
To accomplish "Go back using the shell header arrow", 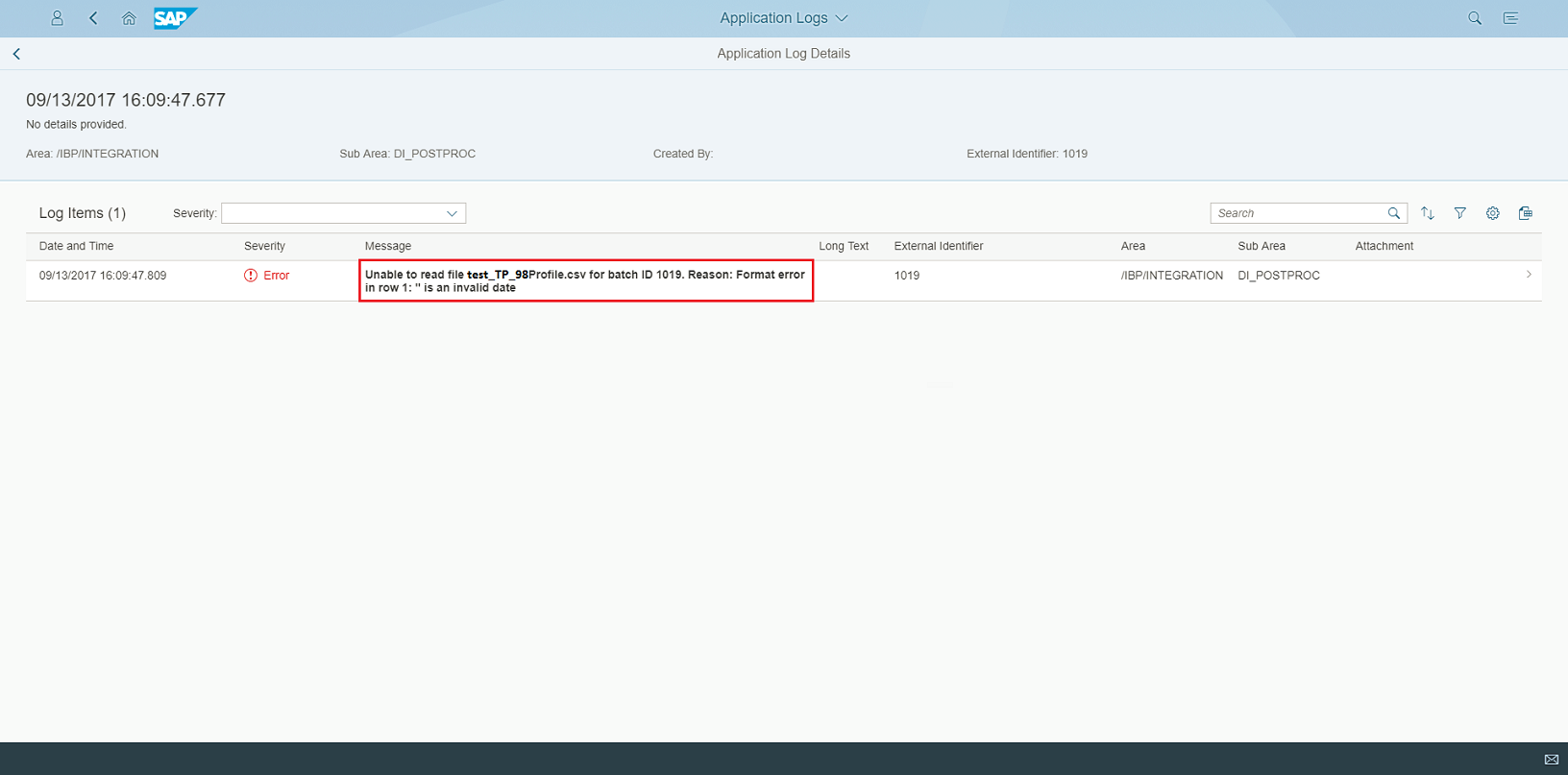I will point(93,18).
